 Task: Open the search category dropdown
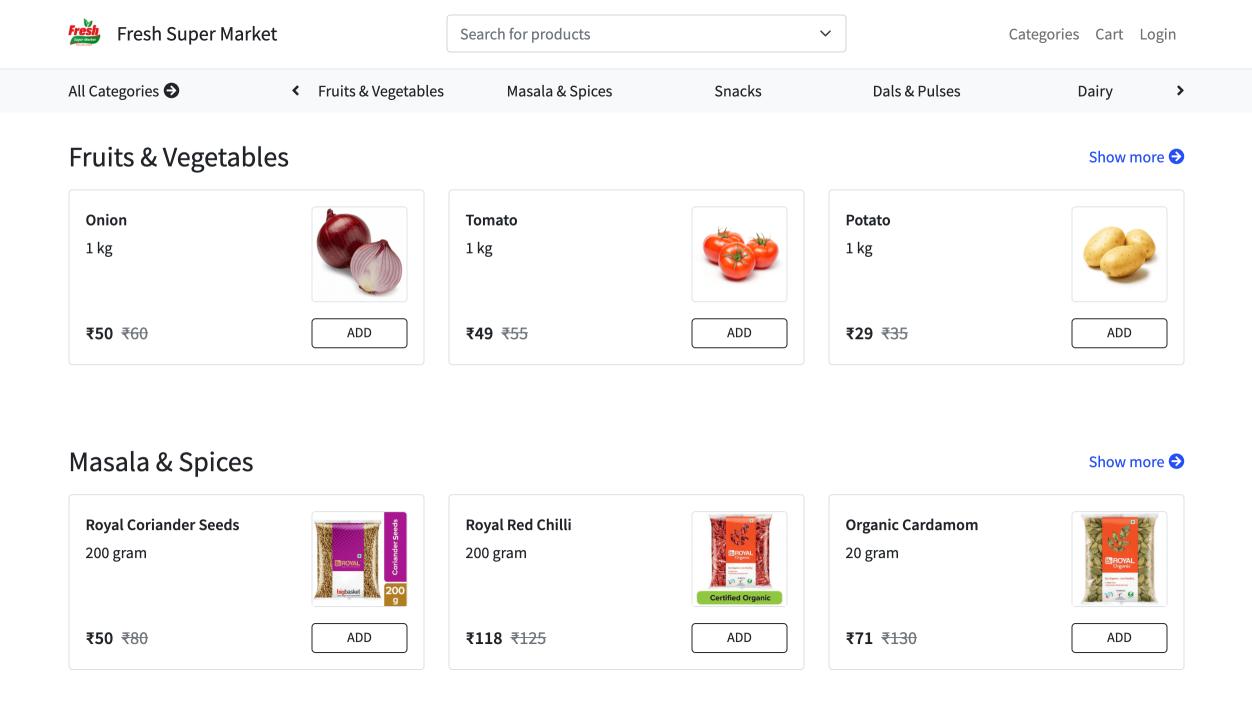(825, 33)
